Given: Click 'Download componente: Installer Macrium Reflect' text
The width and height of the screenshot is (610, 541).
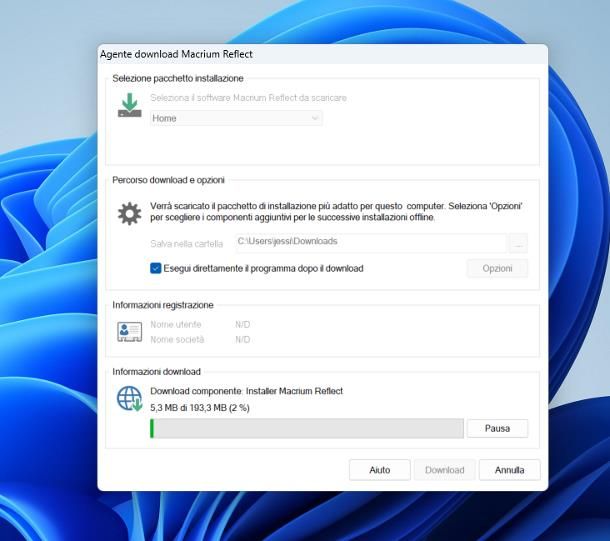Looking at the screenshot, I should (247, 391).
